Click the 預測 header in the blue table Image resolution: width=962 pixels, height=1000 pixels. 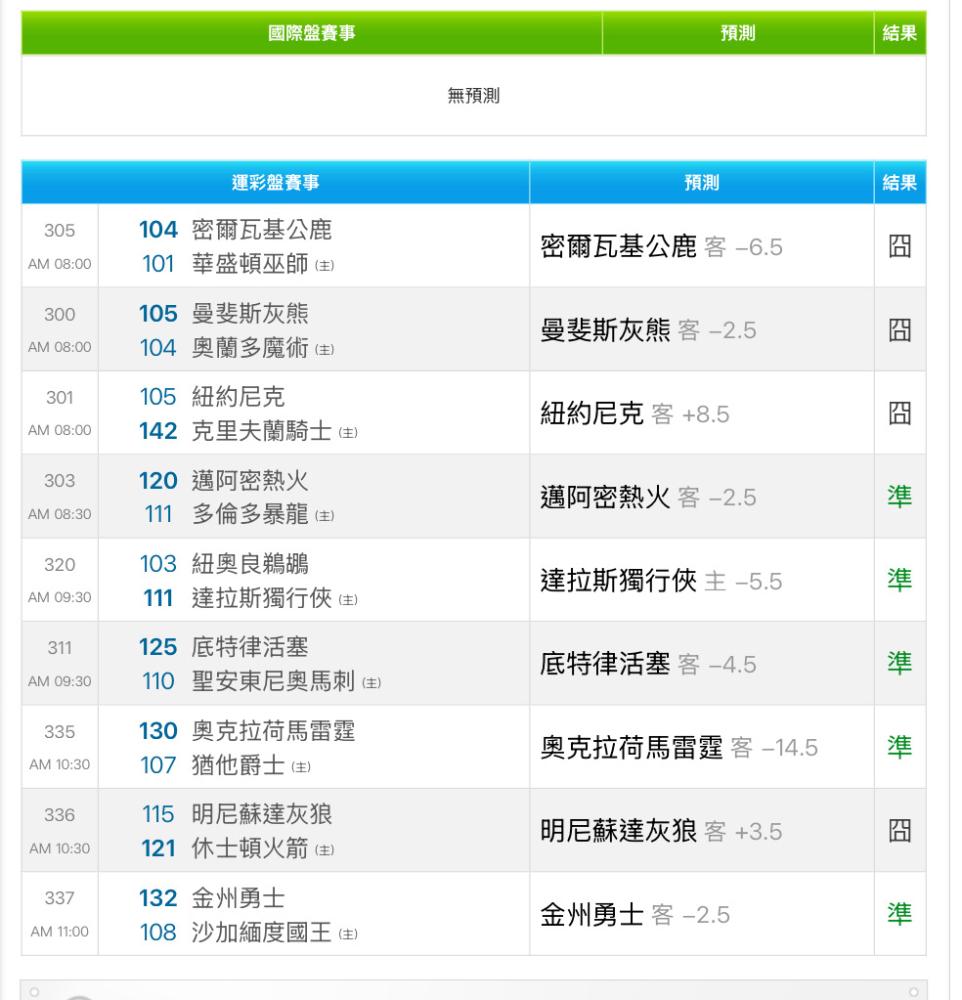(x=702, y=183)
